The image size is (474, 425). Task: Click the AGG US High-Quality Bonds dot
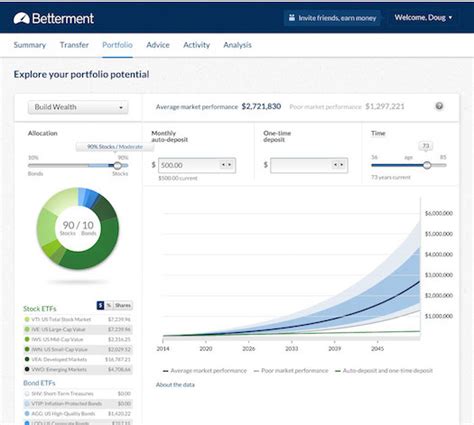pyautogui.click(x=27, y=414)
